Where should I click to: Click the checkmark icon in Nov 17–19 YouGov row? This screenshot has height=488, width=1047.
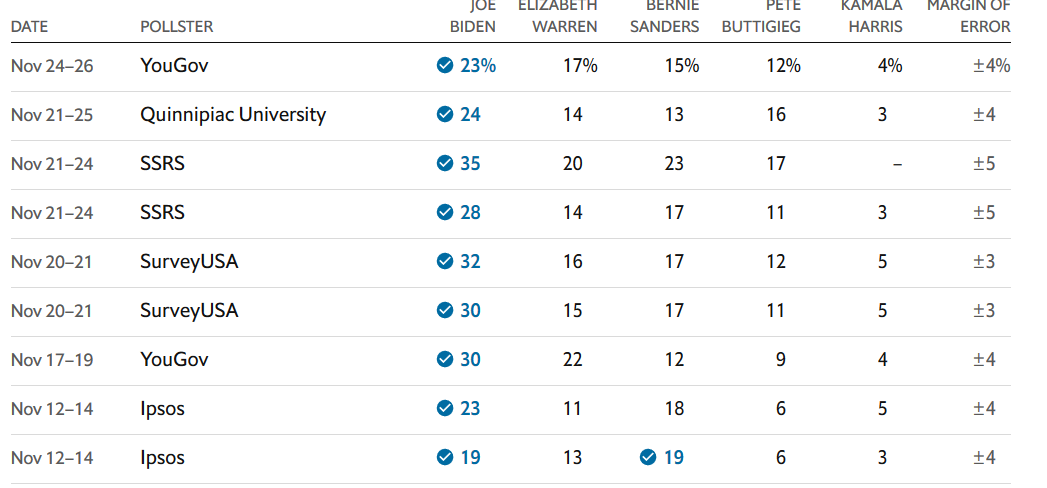445,359
